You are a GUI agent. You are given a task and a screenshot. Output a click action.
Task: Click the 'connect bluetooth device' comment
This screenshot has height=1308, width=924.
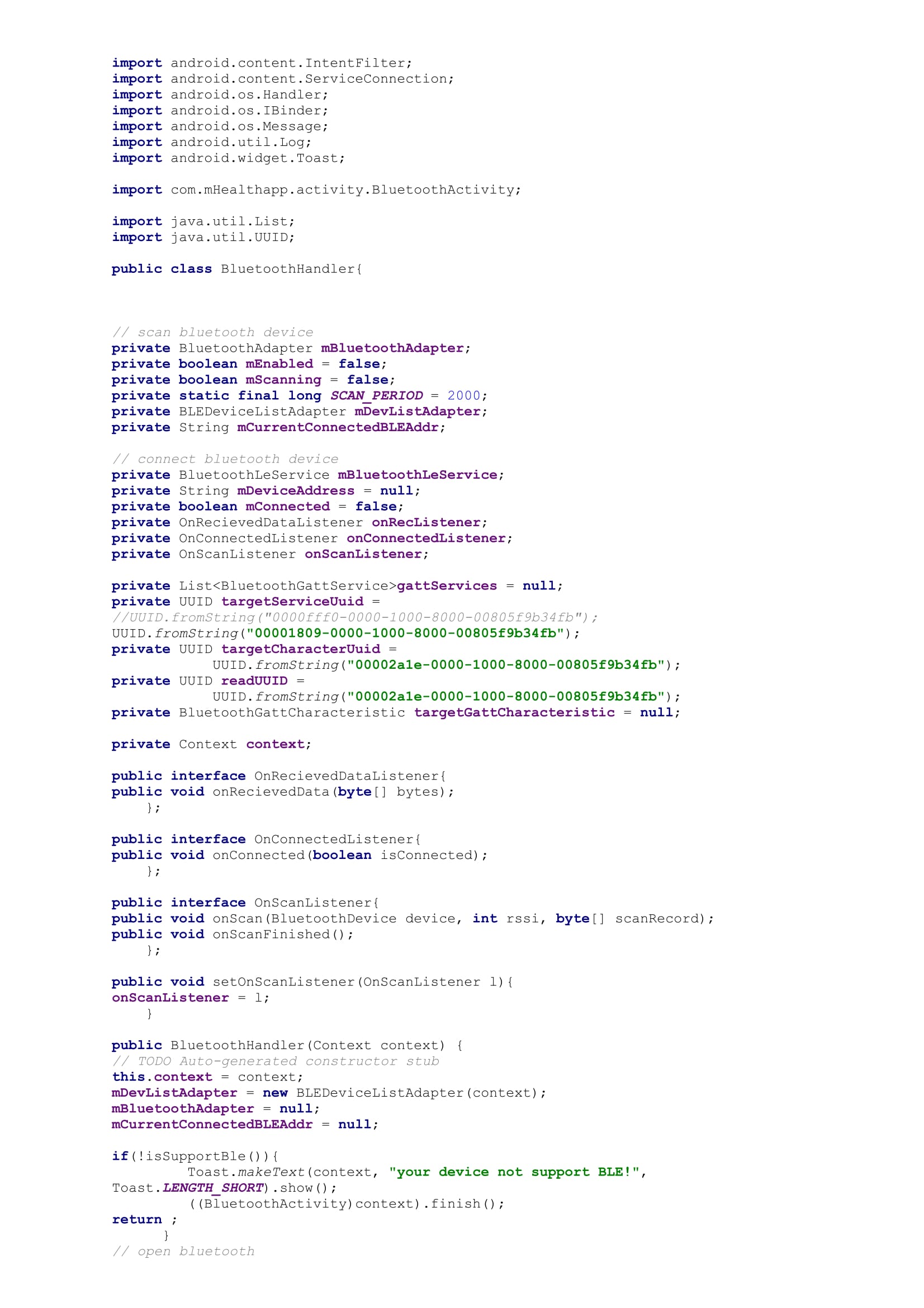225,459
